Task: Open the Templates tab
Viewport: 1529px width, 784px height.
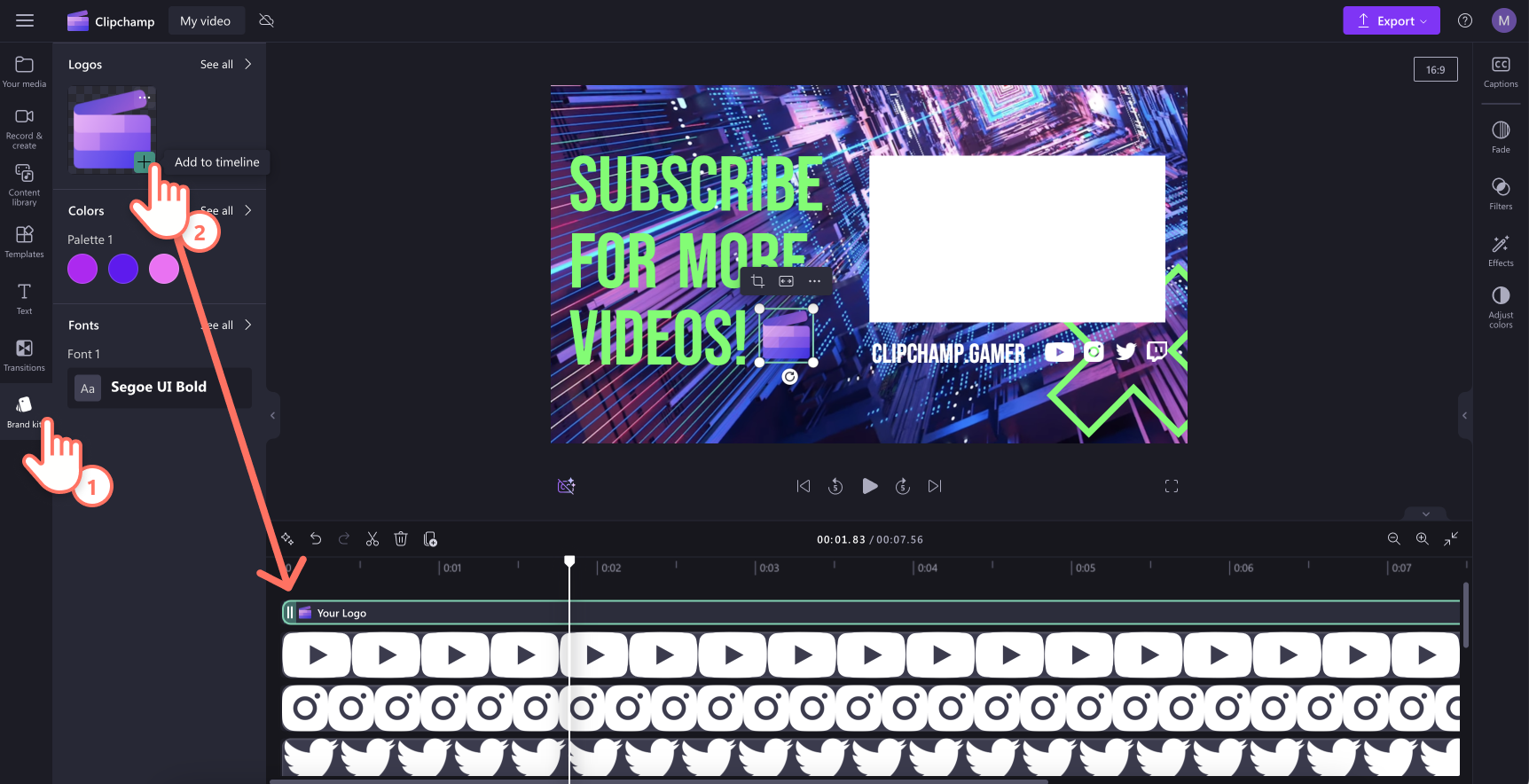Action: coord(25,241)
